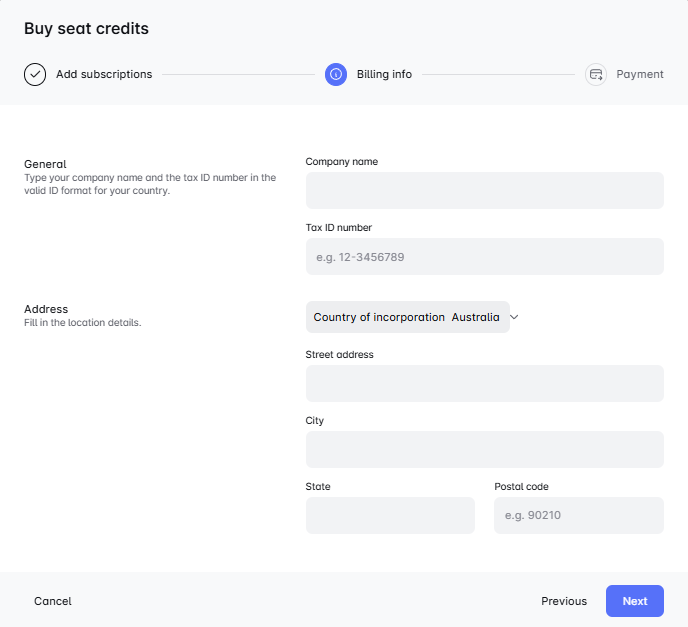This screenshot has height=627, width=688.
Task: Click the Postal code label text
Action: [x=521, y=487]
